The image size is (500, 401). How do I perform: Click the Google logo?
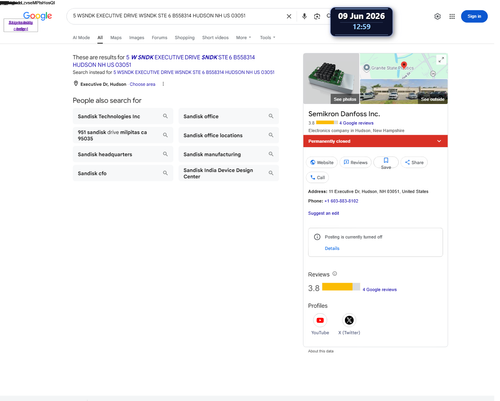[37, 16]
